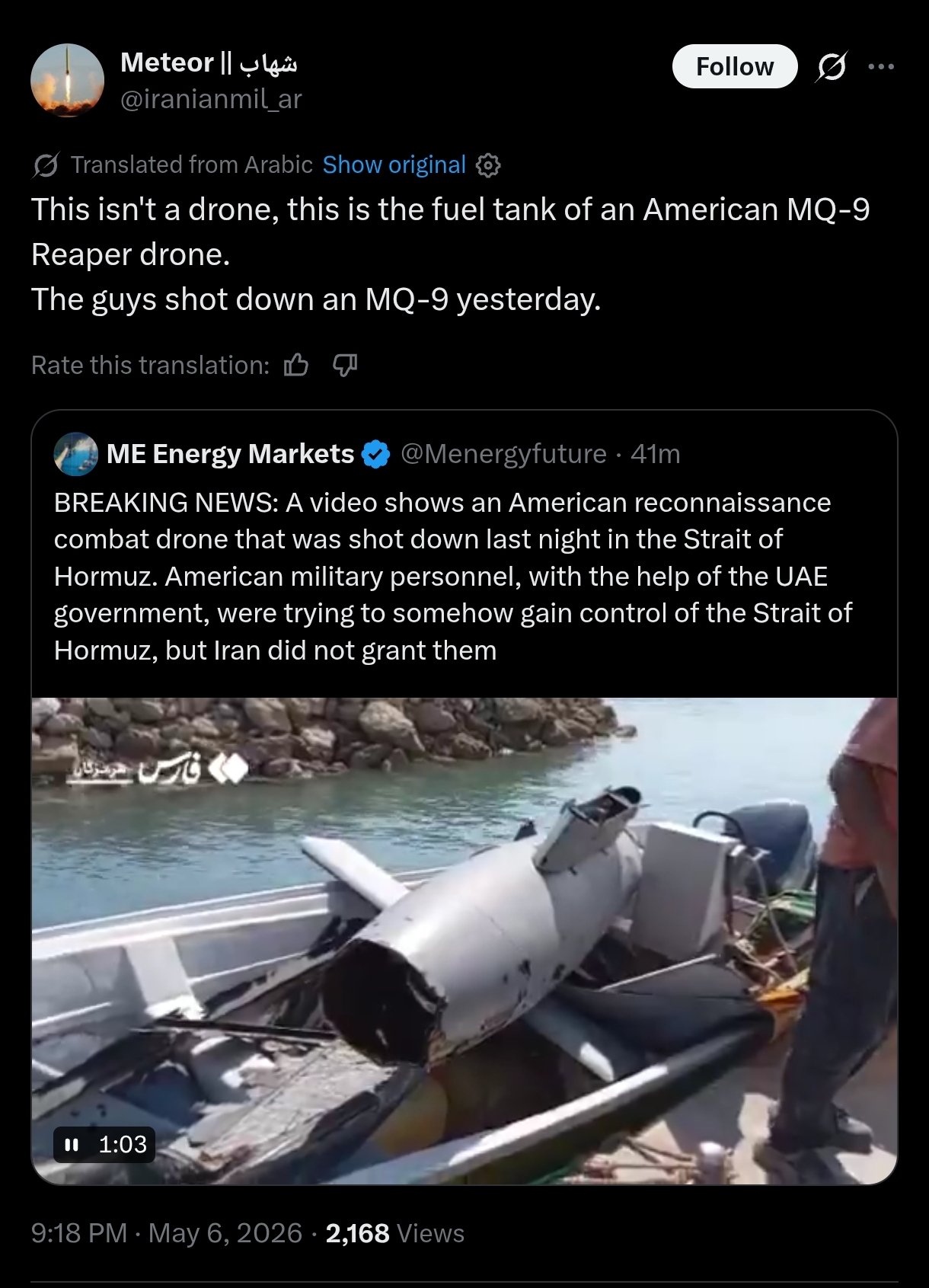The image size is (929, 1288).
Task: Click the Grok translate icon near Translated
Action: pos(46,165)
